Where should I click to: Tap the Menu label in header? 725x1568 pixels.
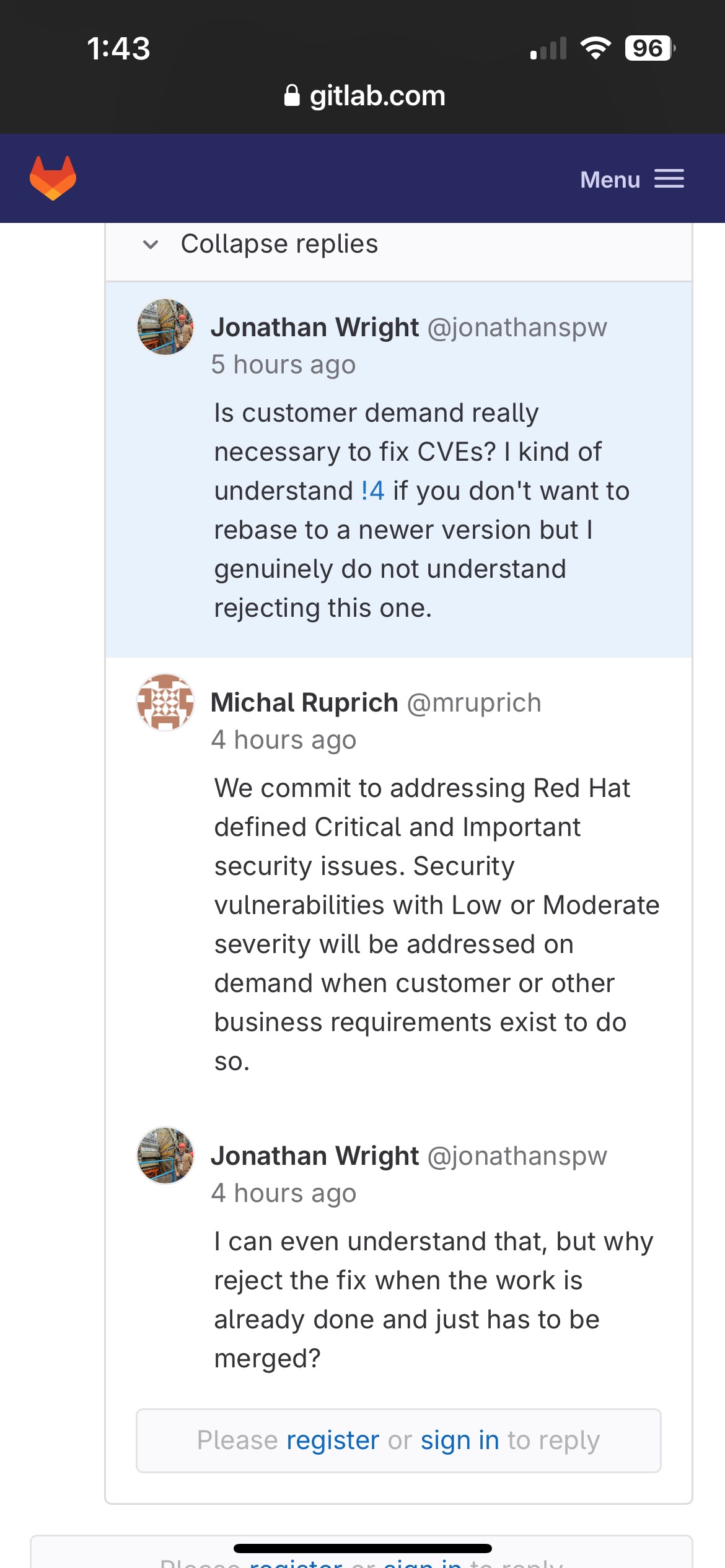point(610,180)
